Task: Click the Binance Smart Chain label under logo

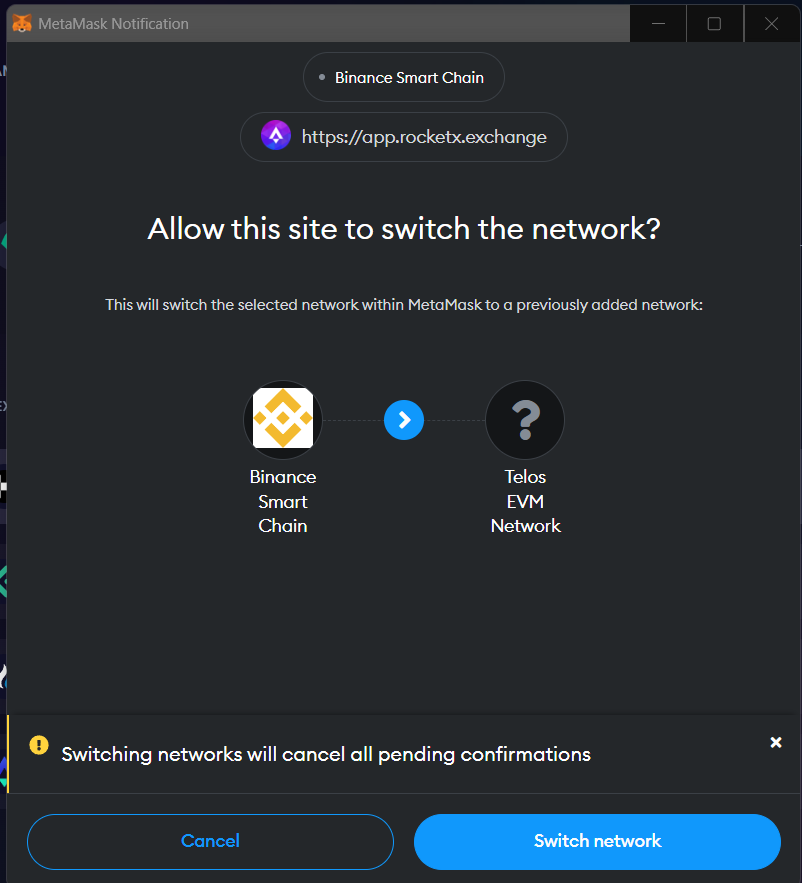Action: pyautogui.click(x=283, y=501)
